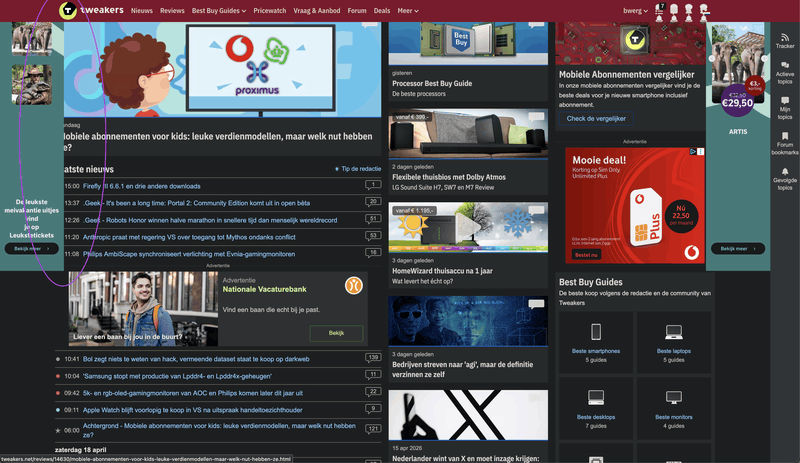Open Samsung stopt Lpddr4 productie article

click(177, 376)
